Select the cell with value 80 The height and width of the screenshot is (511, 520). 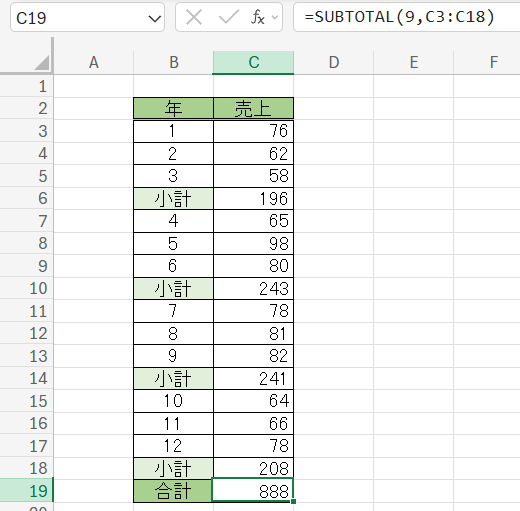253,266
